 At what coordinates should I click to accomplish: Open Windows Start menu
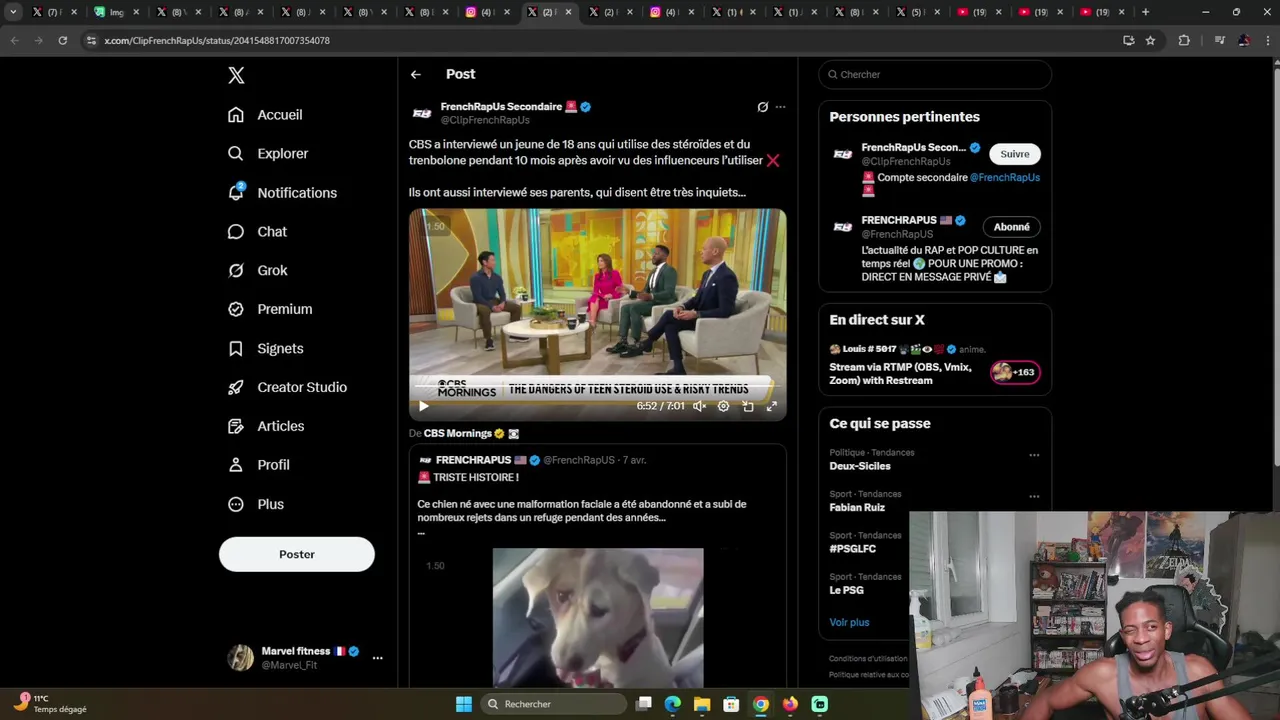pyautogui.click(x=464, y=704)
